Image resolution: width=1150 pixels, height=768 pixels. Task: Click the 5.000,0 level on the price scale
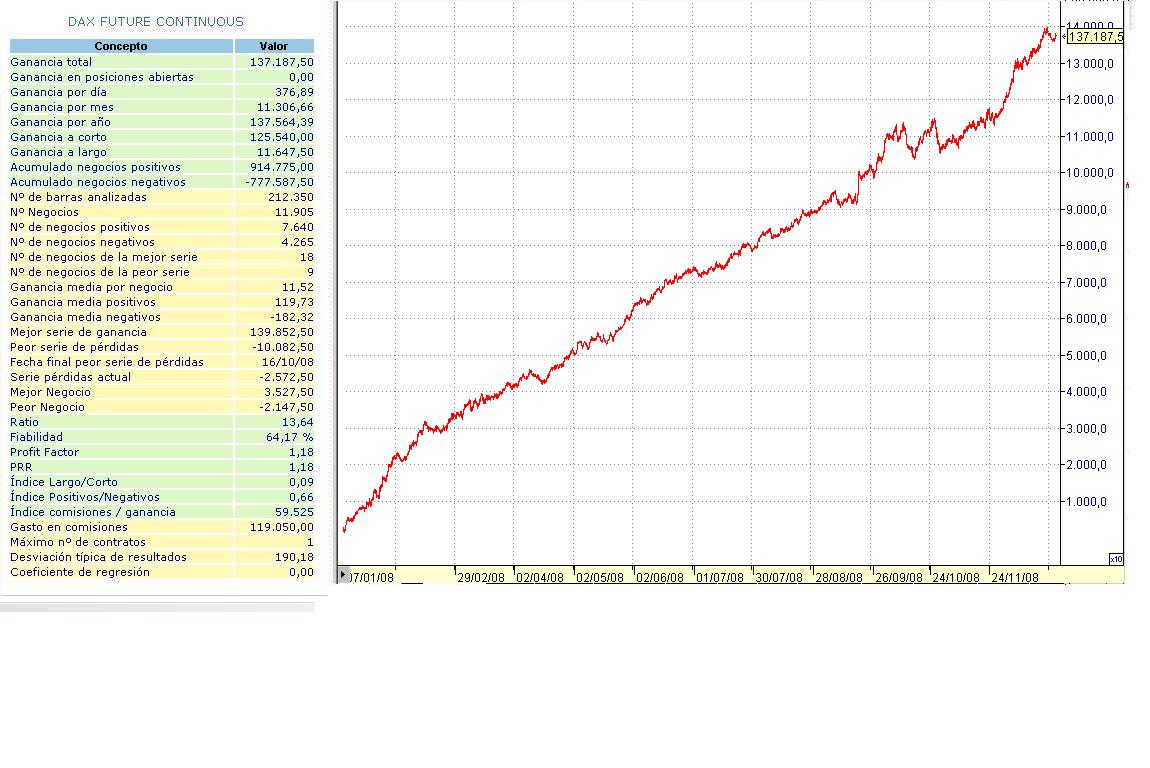pos(1086,356)
